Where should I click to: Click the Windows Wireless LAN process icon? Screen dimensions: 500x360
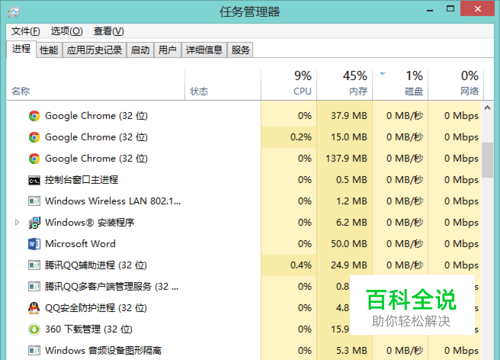click(34, 201)
